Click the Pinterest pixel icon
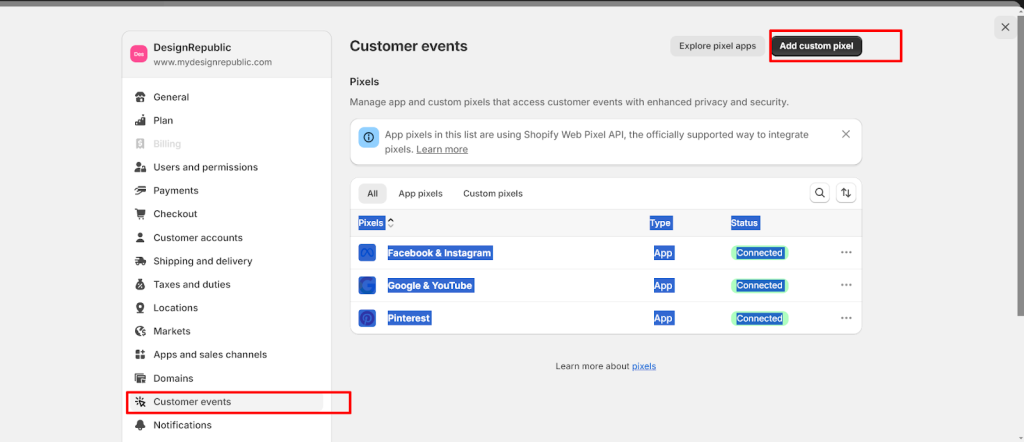Viewport: 1024px width, 442px height. [367, 318]
